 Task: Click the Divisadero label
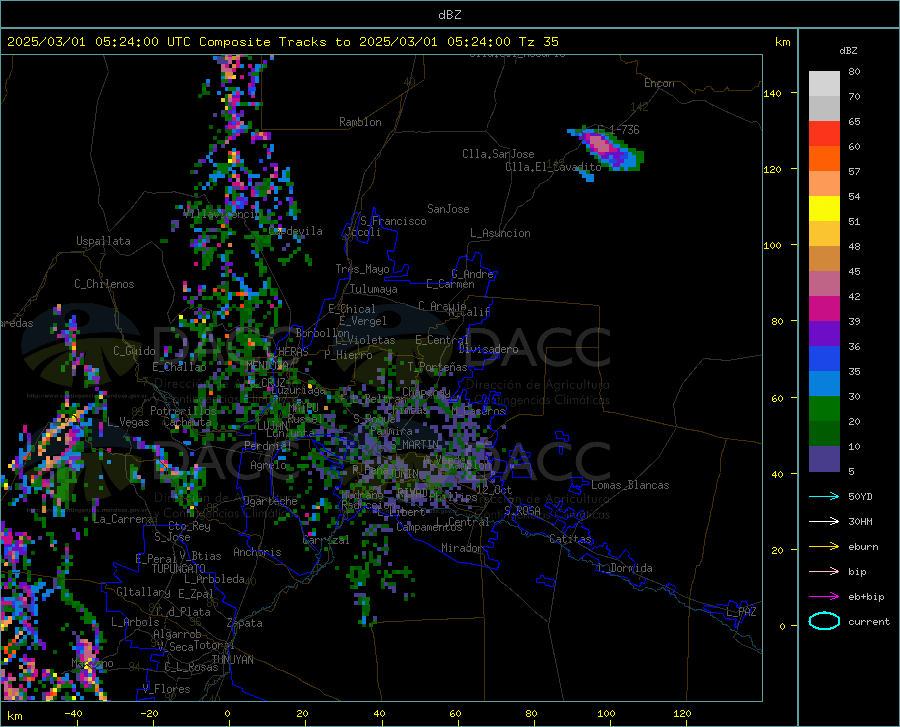click(x=488, y=349)
